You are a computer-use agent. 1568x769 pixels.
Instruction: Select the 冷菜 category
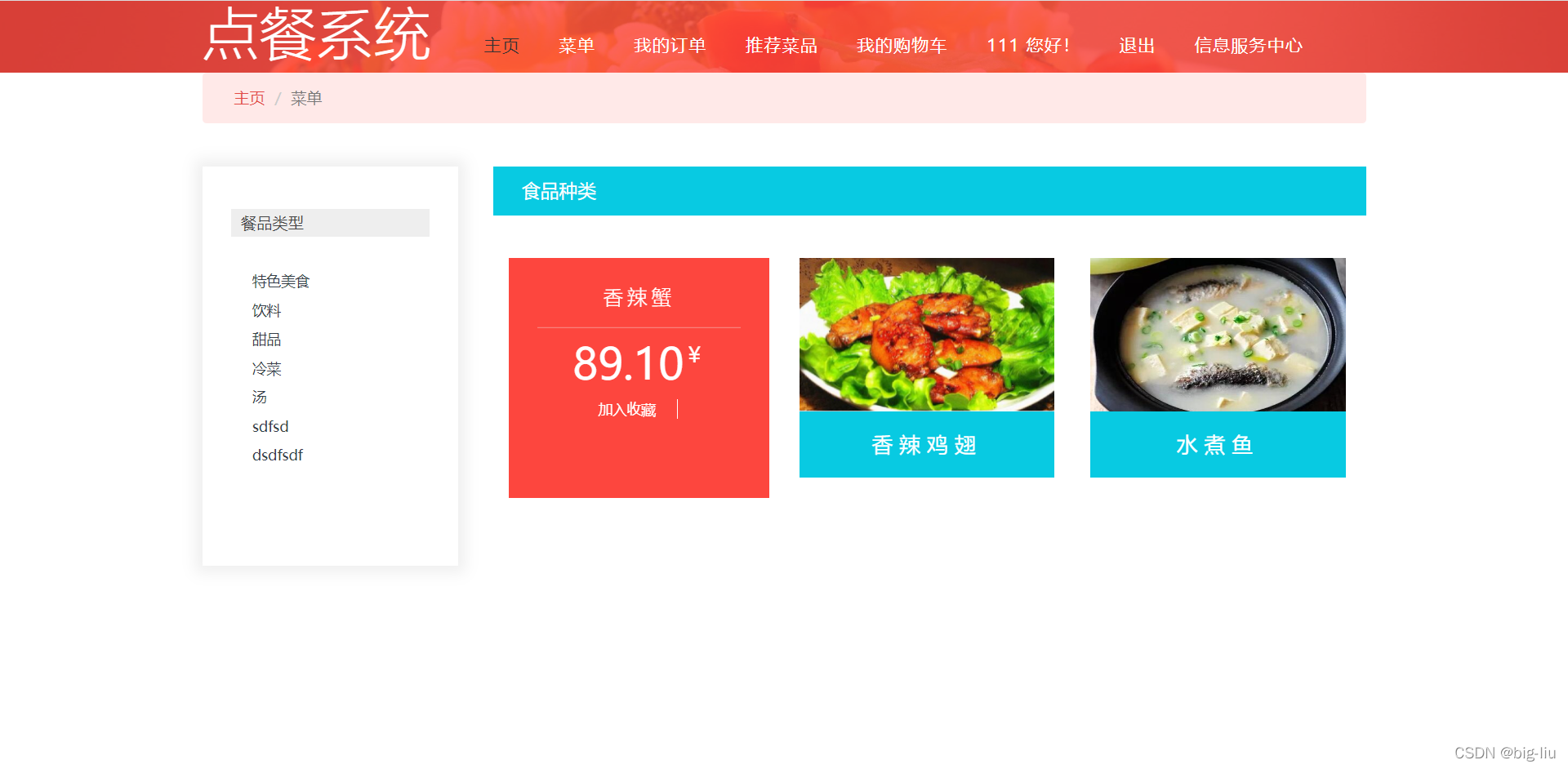[266, 368]
